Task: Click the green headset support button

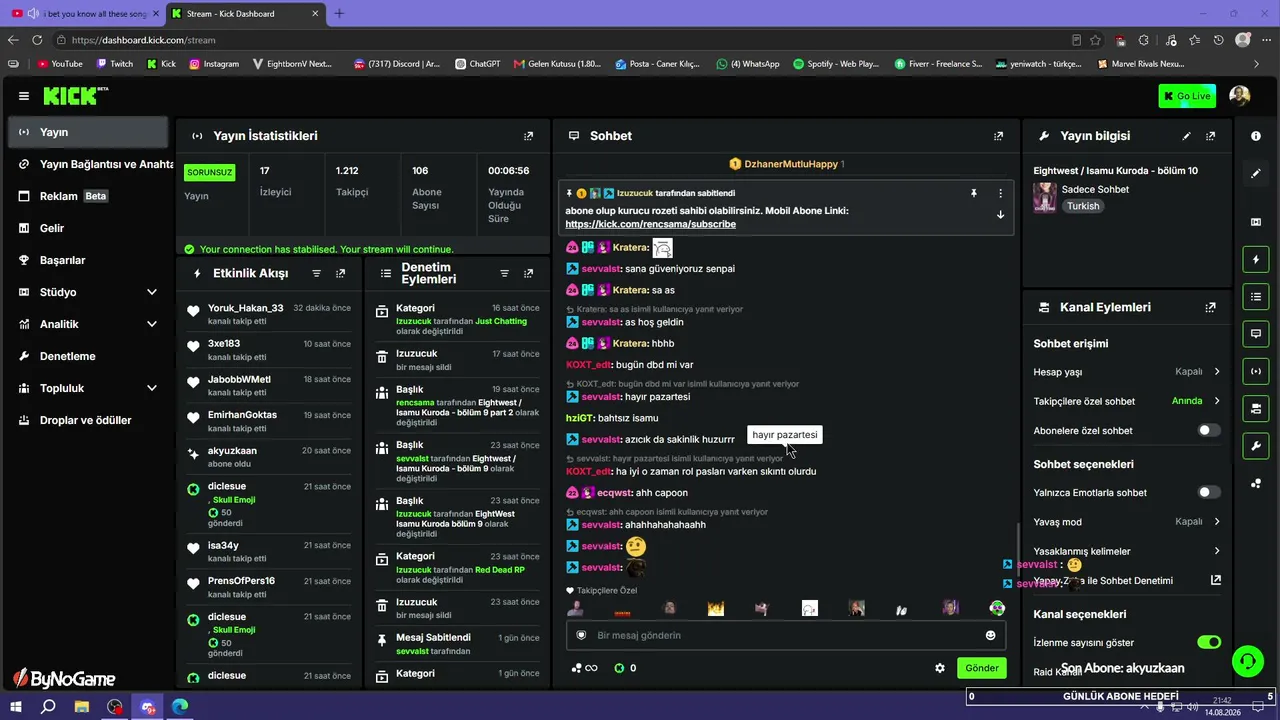Action: [1247, 661]
